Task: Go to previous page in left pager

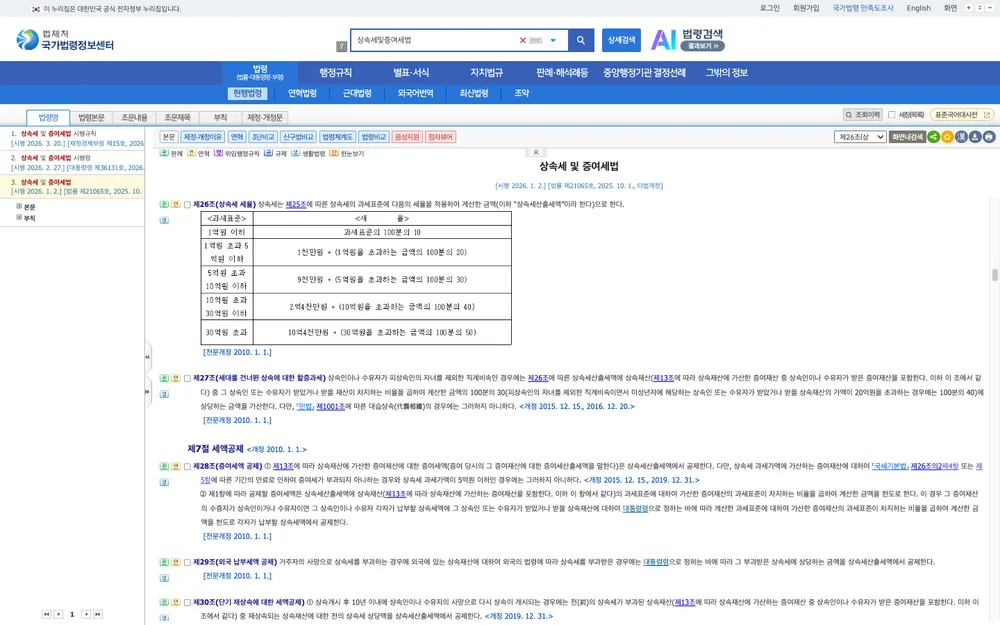Action: pos(58,614)
